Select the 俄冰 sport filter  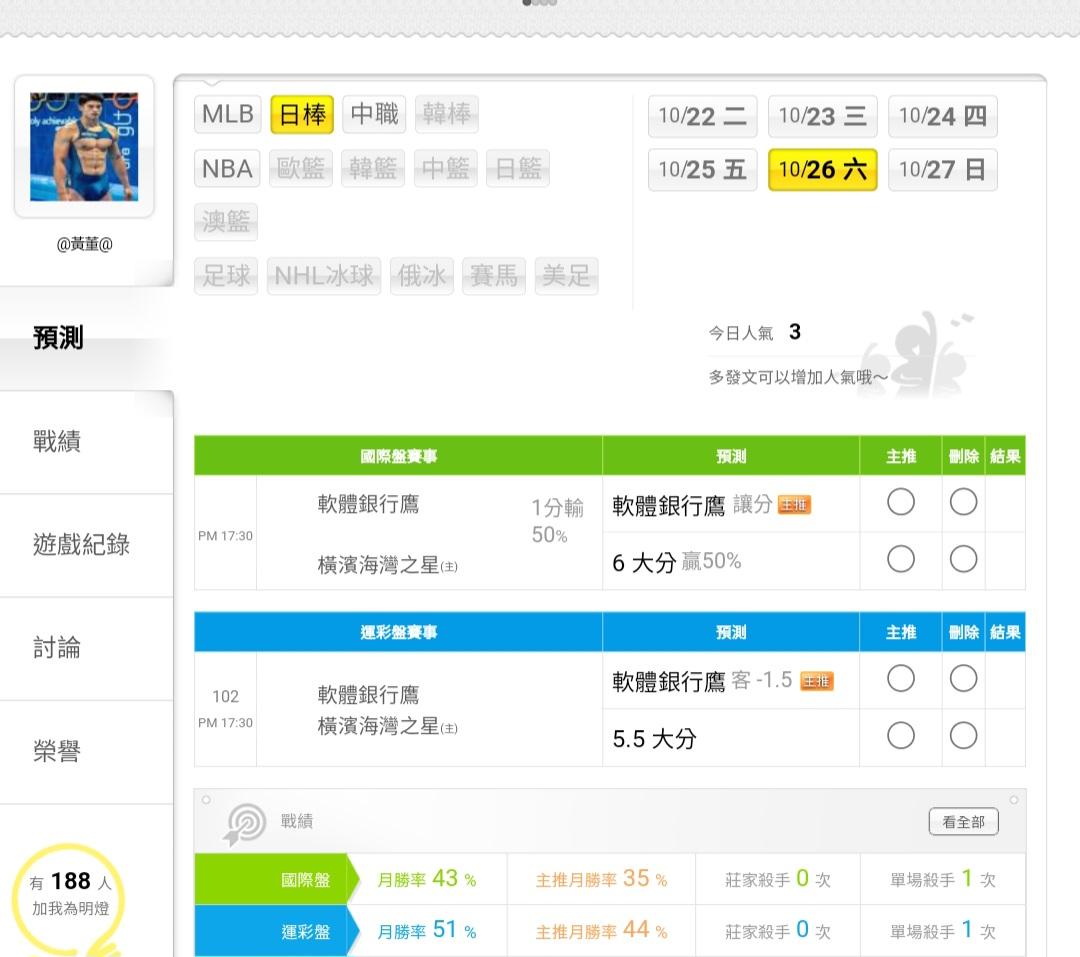[422, 276]
